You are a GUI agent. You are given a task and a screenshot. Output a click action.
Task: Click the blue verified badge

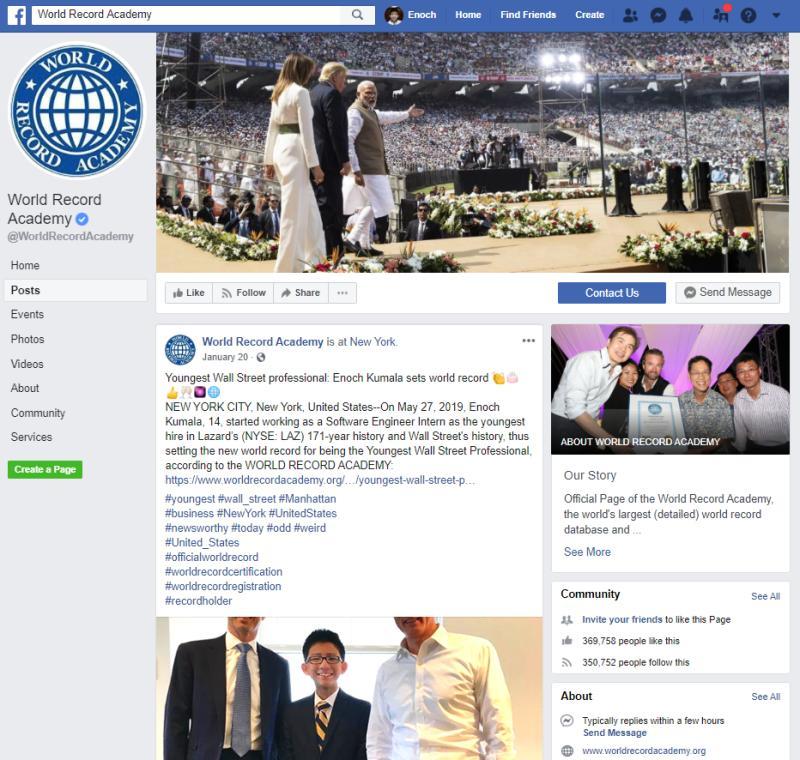[82, 219]
